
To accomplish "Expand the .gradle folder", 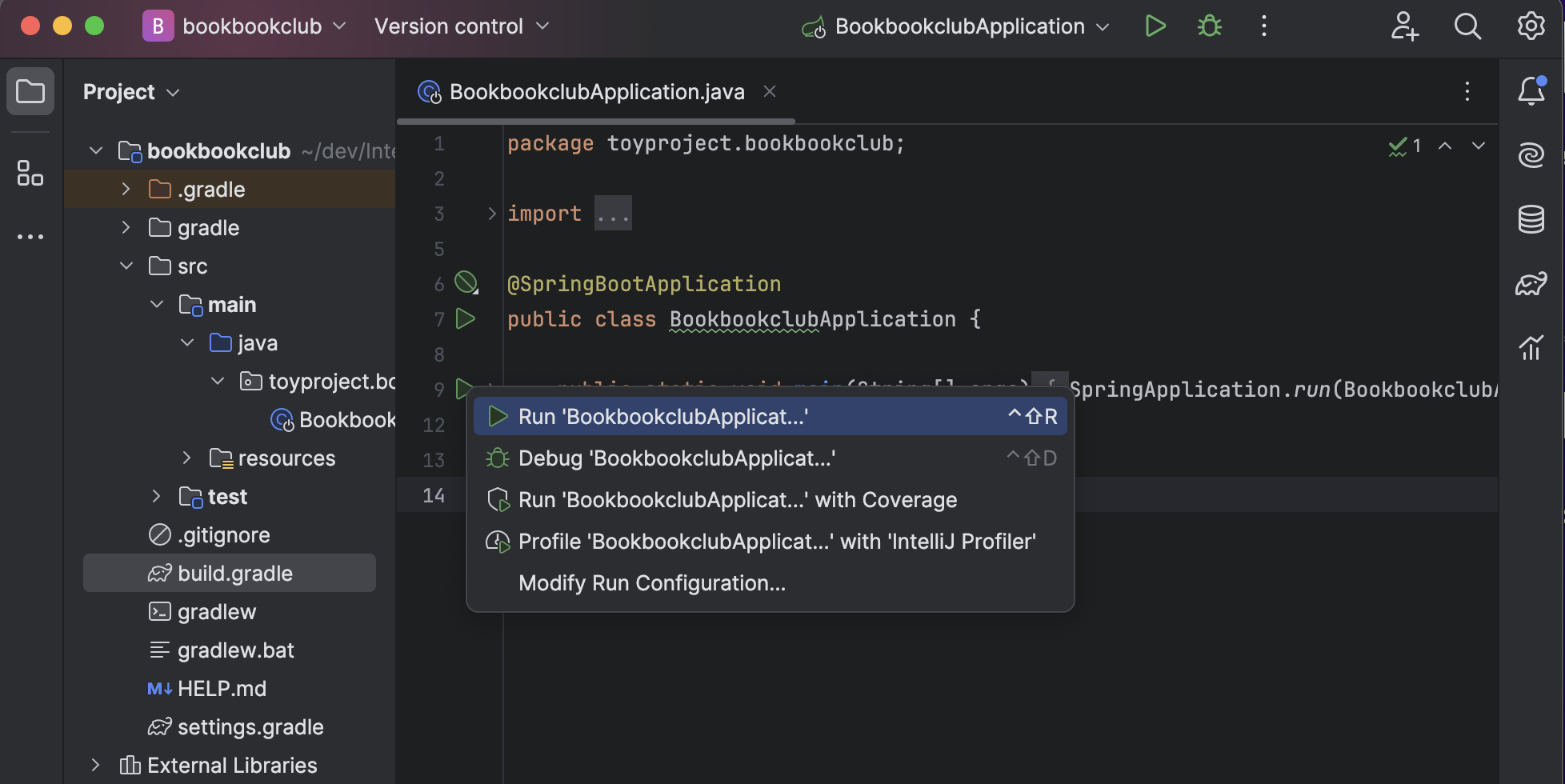I will pos(126,189).
